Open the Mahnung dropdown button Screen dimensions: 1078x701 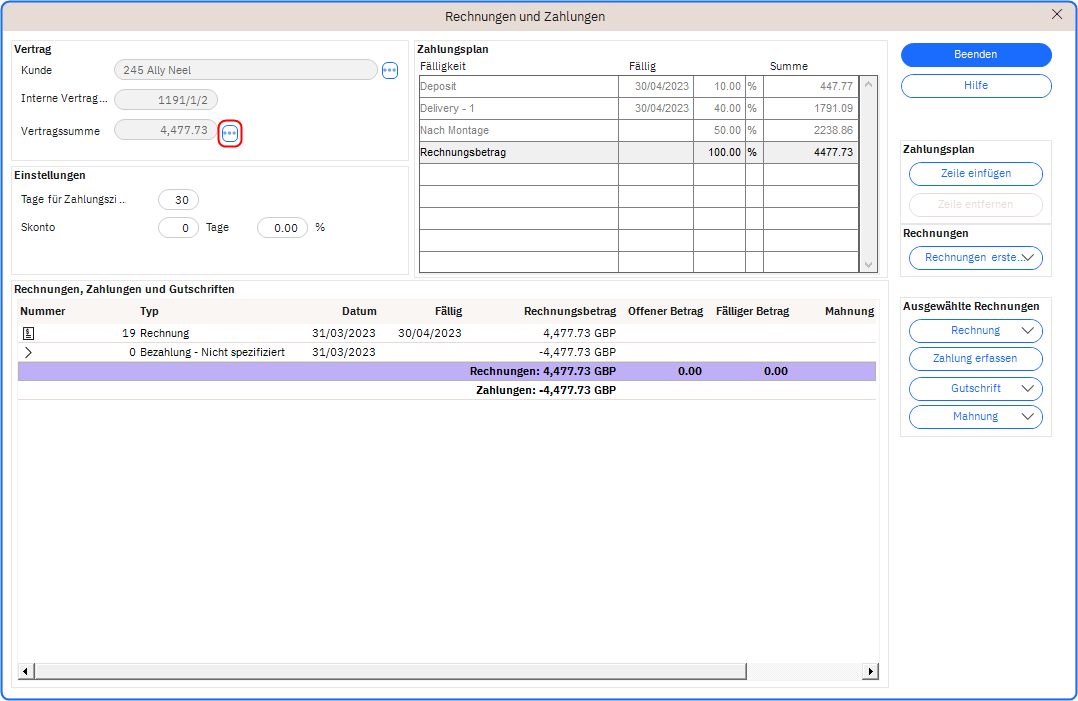click(x=975, y=417)
